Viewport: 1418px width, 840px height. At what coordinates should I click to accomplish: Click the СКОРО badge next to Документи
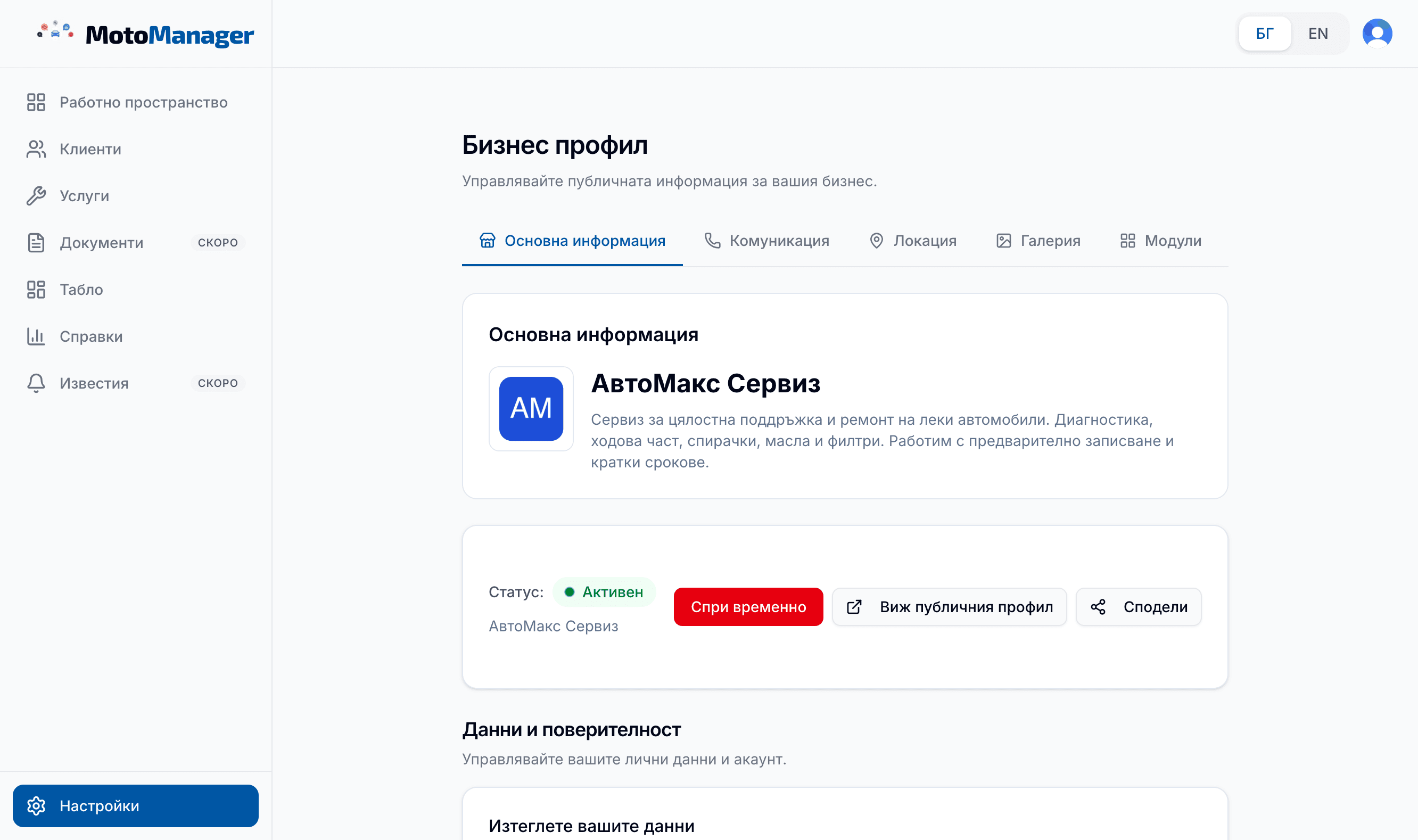click(x=218, y=243)
